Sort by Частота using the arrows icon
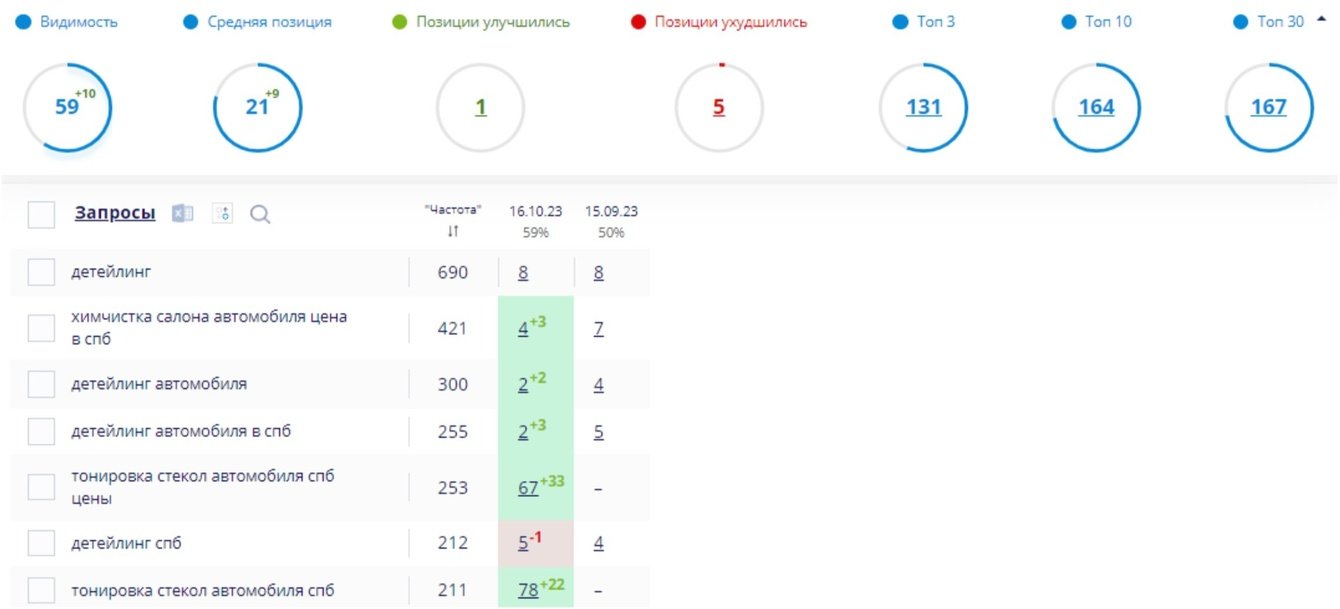 click(x=453, y=231)
